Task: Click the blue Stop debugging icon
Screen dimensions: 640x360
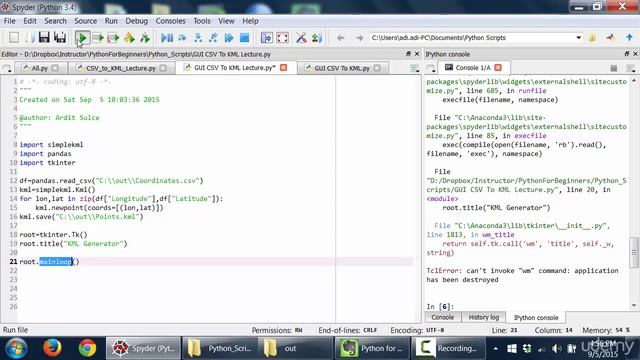Action: point(244,38)
